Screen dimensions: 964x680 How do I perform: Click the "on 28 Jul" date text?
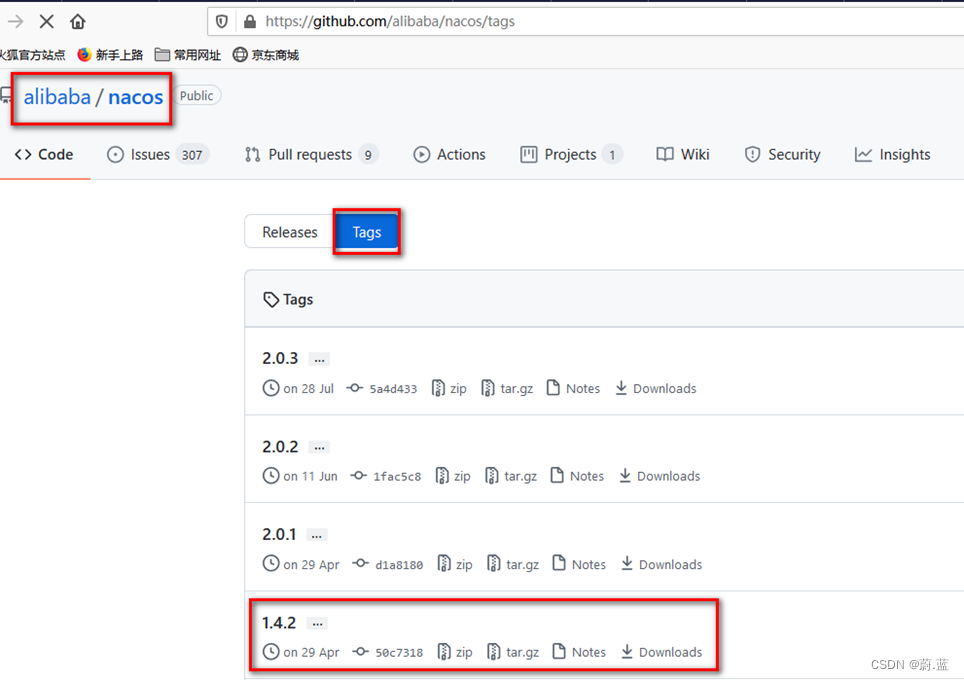click(308, 389)
